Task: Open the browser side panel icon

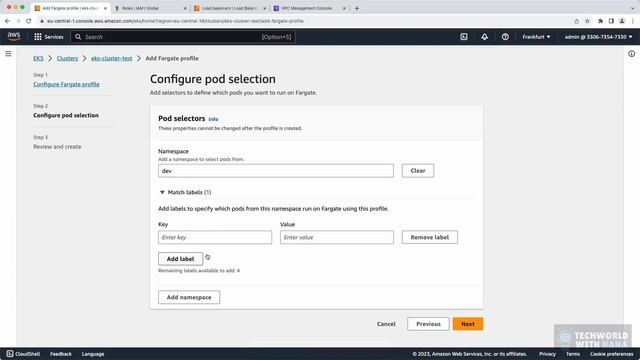Action: pos(611,21)
